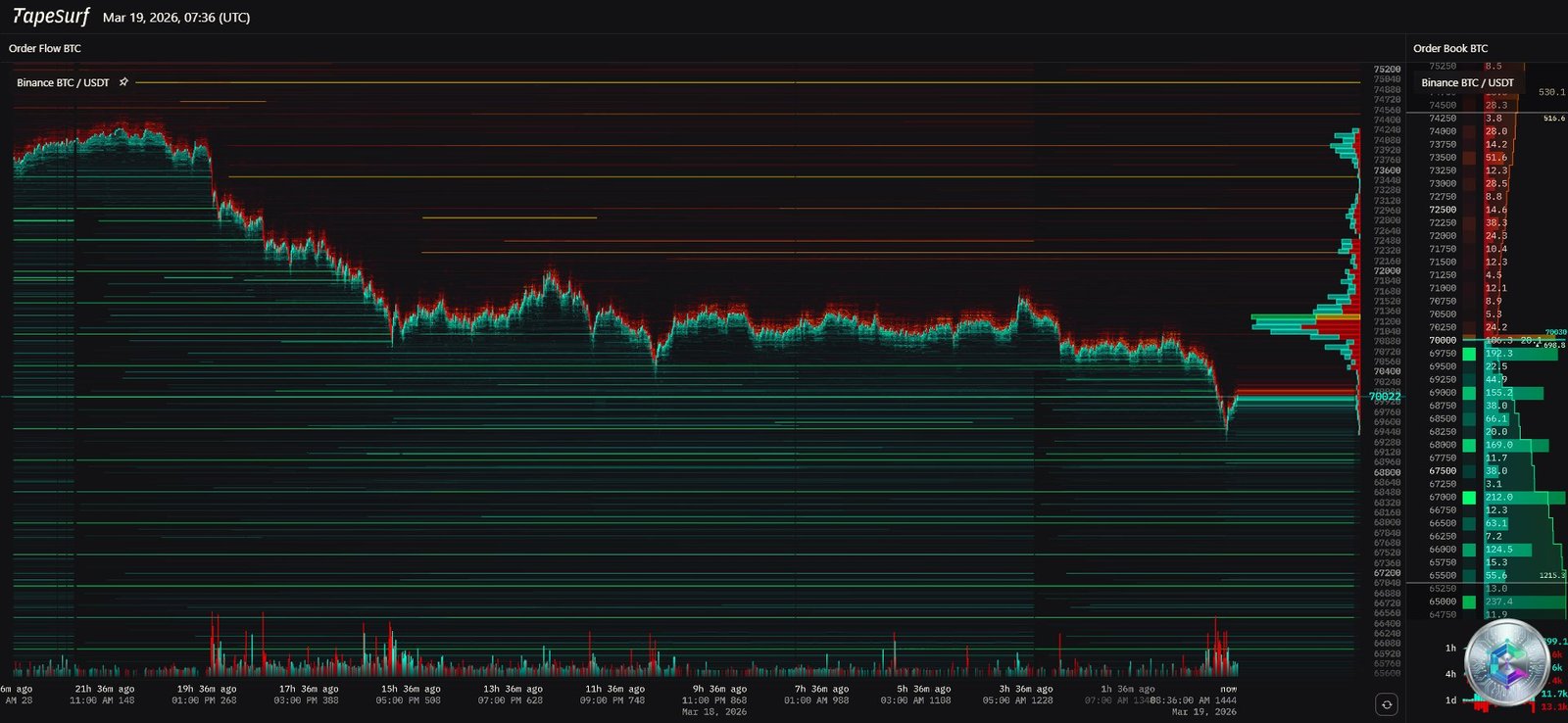Select the 70250 ask row showing 24.2
This screenshot has height=723, width=1568.
(x=1486, y=327)
